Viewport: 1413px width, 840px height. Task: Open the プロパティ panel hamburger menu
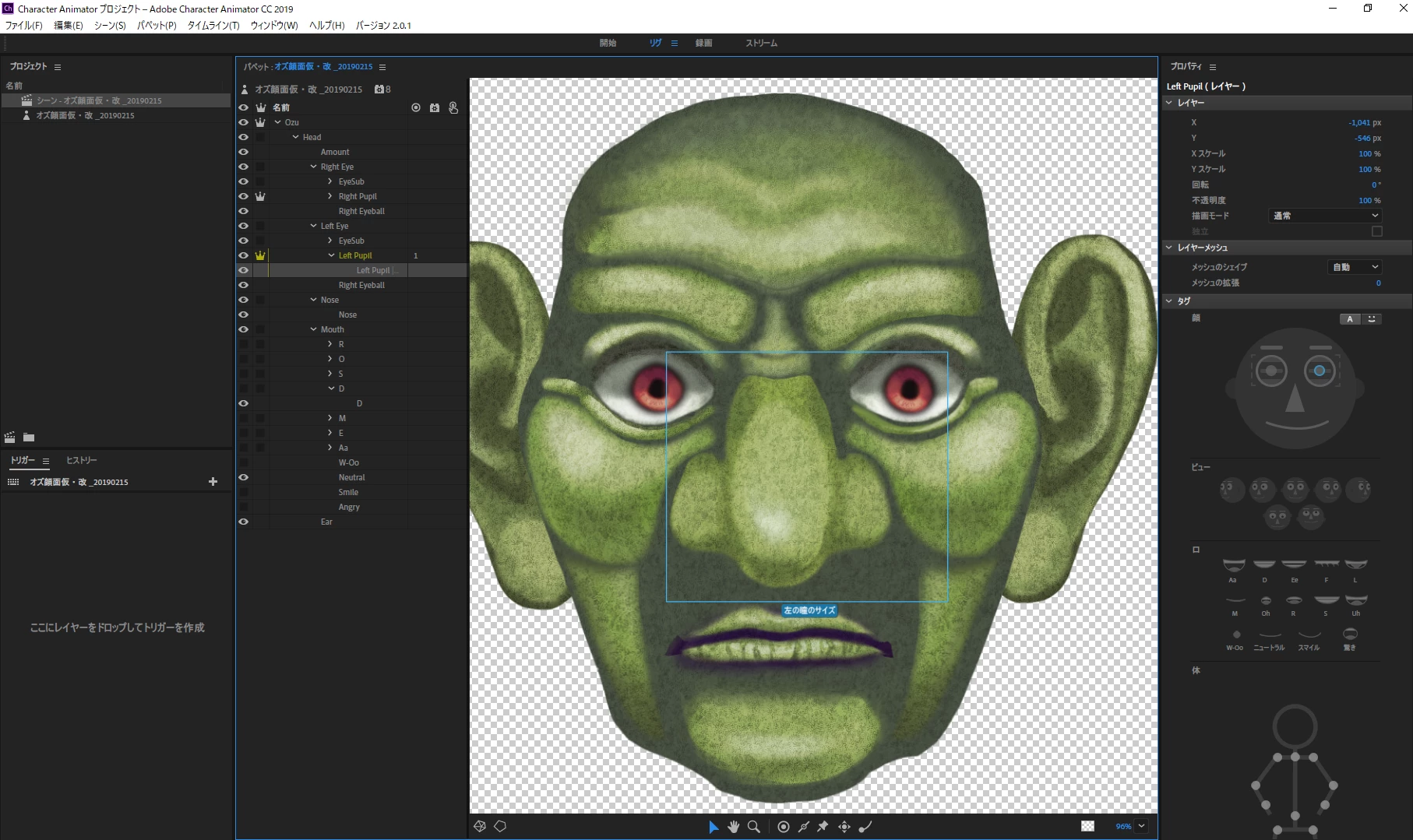(1213, 67)
